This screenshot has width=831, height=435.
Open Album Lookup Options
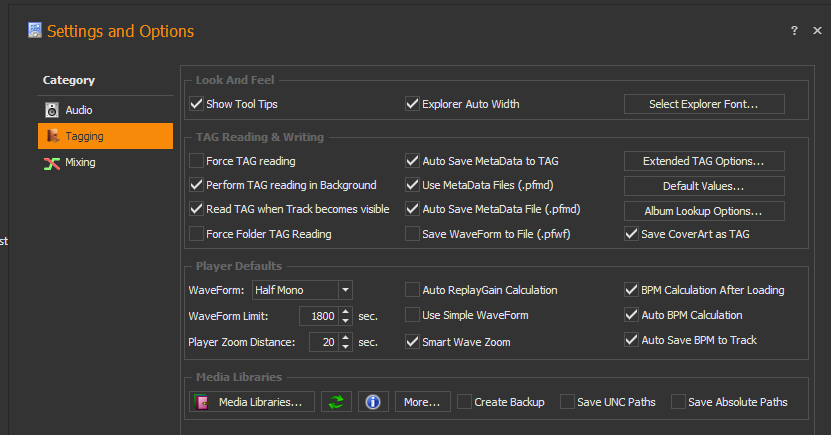(x=704, y=211)
